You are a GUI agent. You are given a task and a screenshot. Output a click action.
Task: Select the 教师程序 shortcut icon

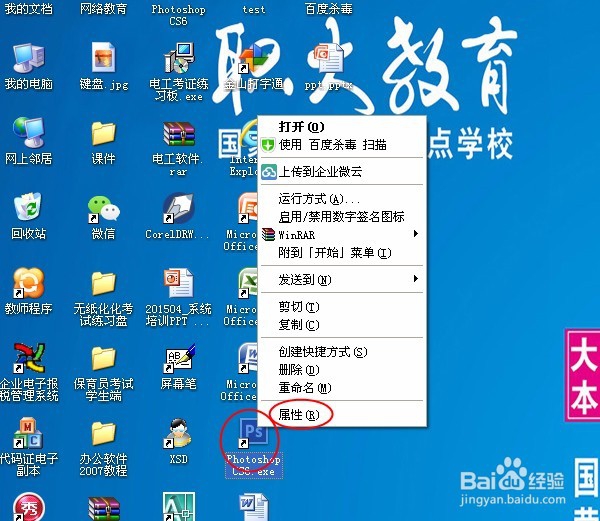click(x=29, y=283)
